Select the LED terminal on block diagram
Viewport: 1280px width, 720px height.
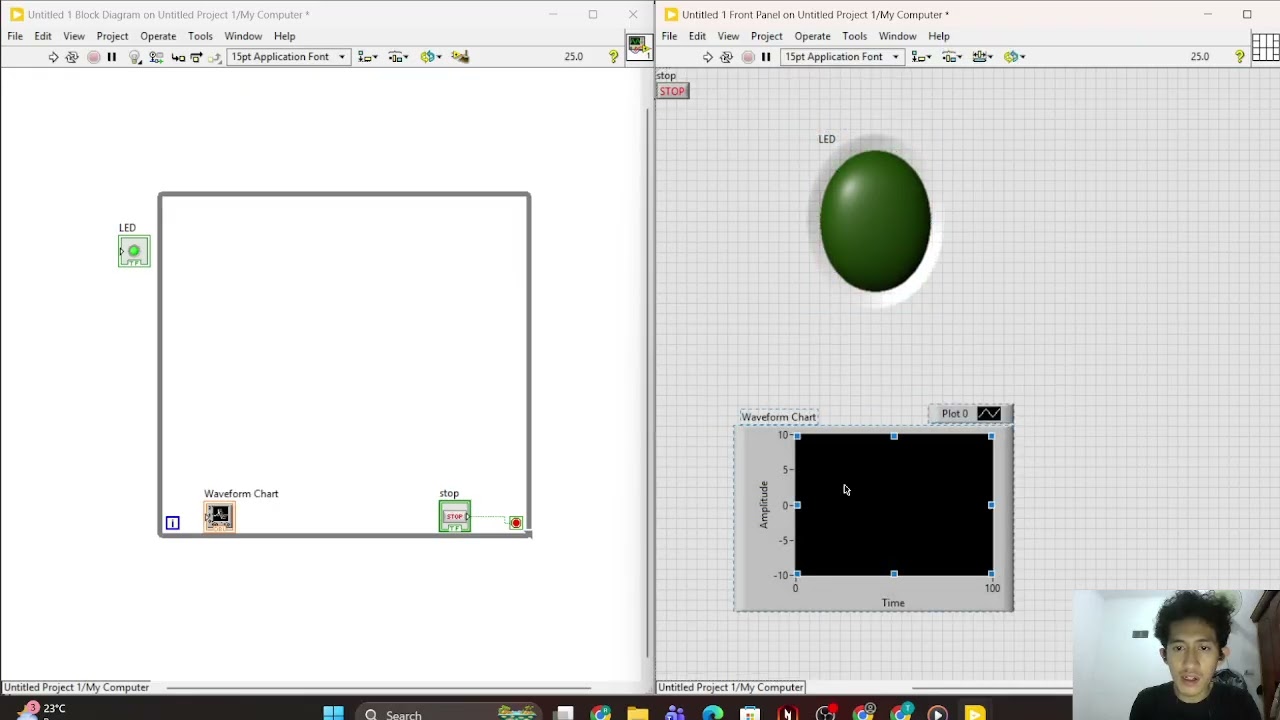pyautogui.click(x=134, y=251)
